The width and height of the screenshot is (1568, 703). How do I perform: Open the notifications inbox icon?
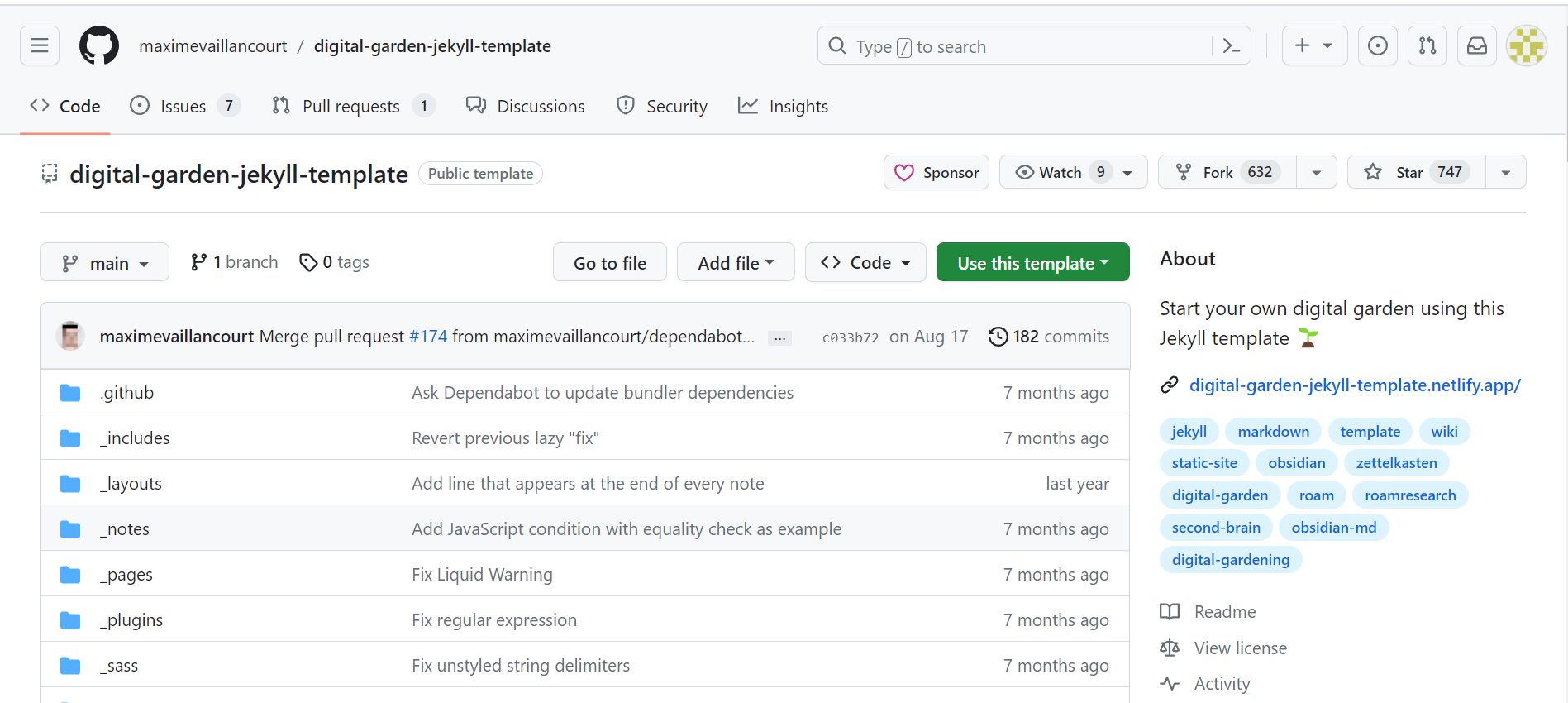(x=1477, y=45)
